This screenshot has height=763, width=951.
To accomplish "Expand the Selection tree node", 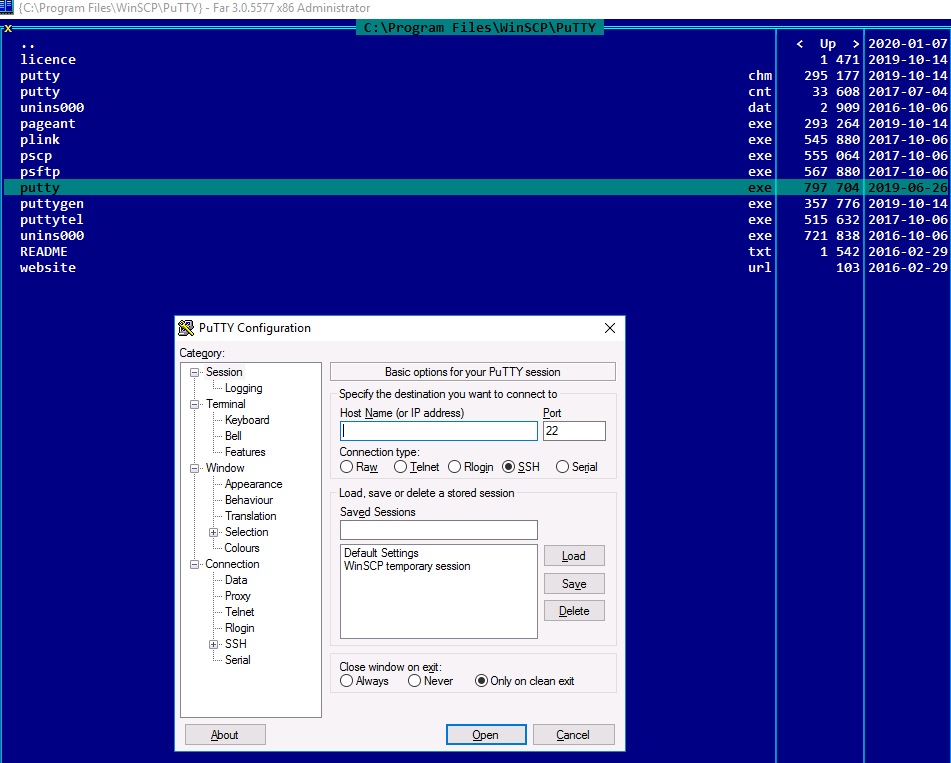I will pyautogui.click(x=213, y=533).
